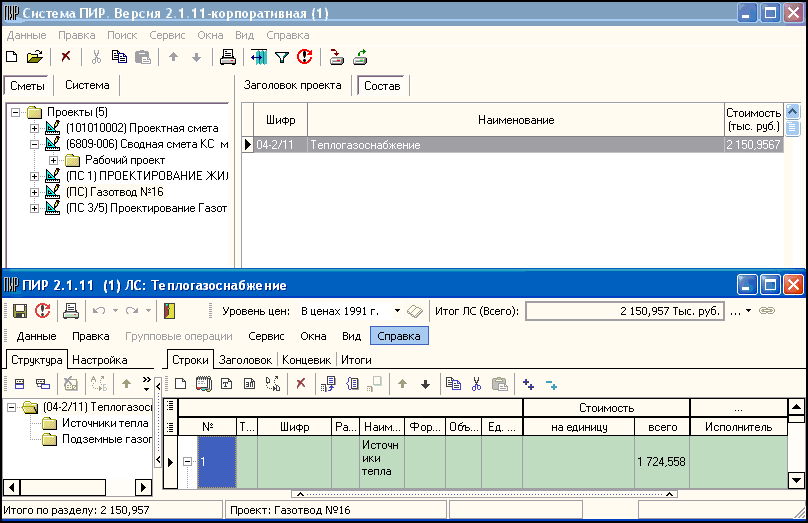Collapse the Проекты (5) root node
Screen dimensions: 808x523
(x=15, y=112)
